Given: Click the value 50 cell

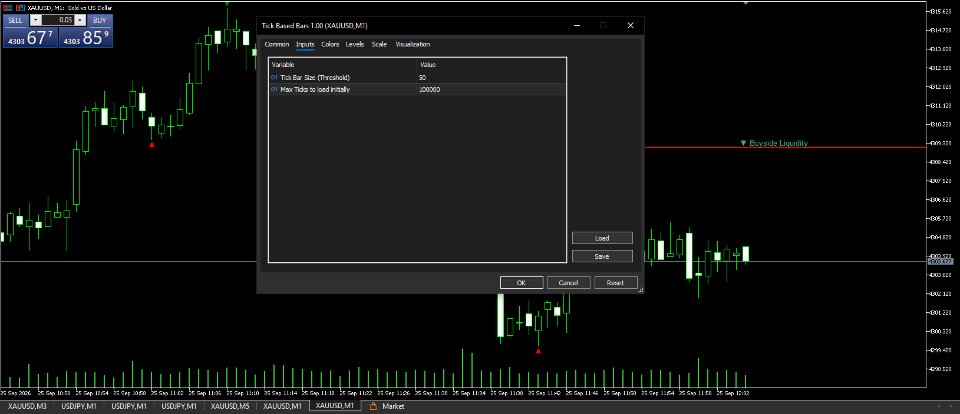Looking at the screenshot, I should click(x=492, y=78).
